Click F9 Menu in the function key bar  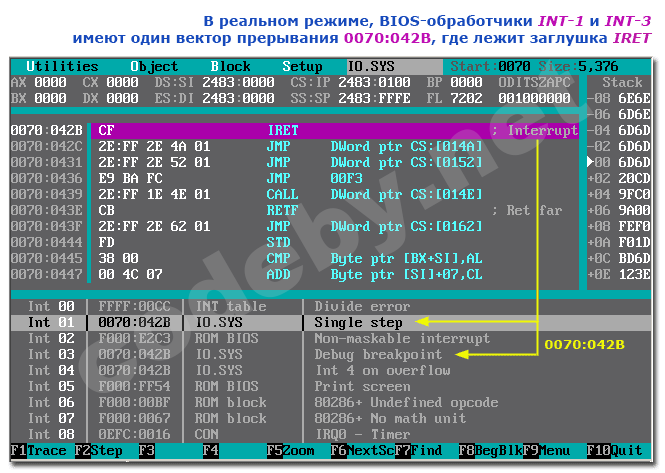click(x=547, y=451)
